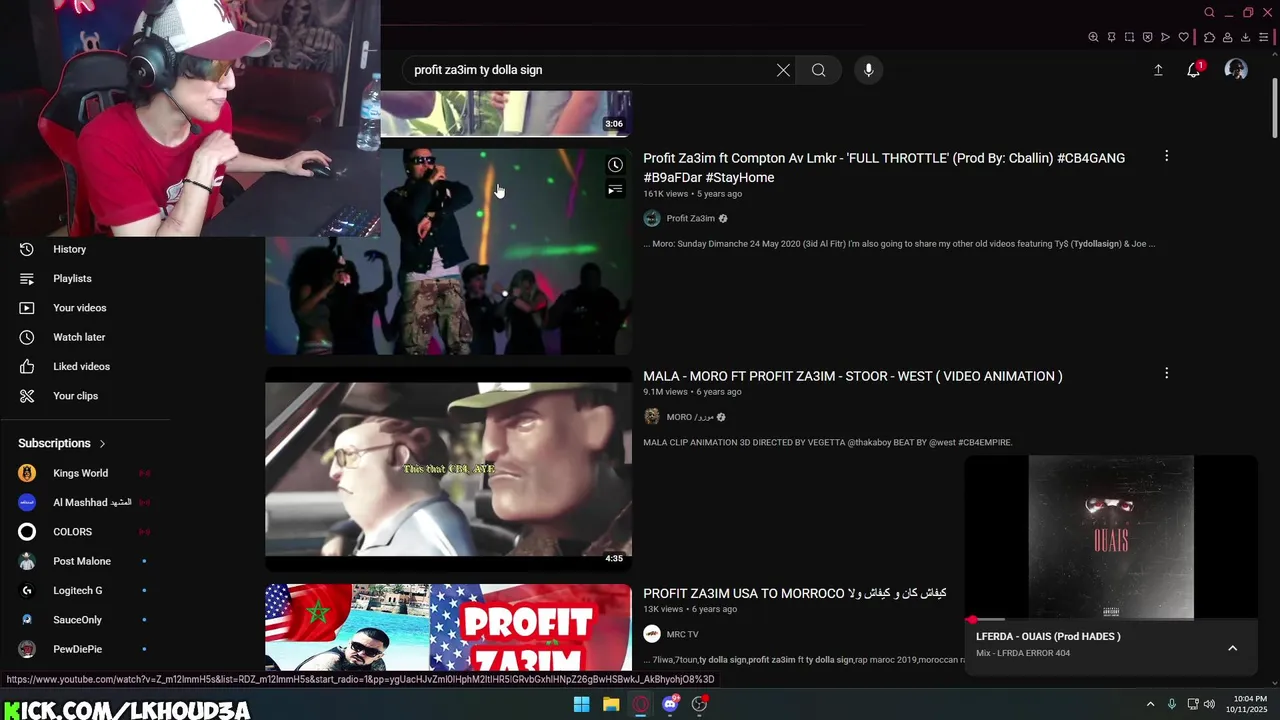
Task: Open MALA - MORO FT PROFIT ZA3IM title
Action: tap(852, 376)
